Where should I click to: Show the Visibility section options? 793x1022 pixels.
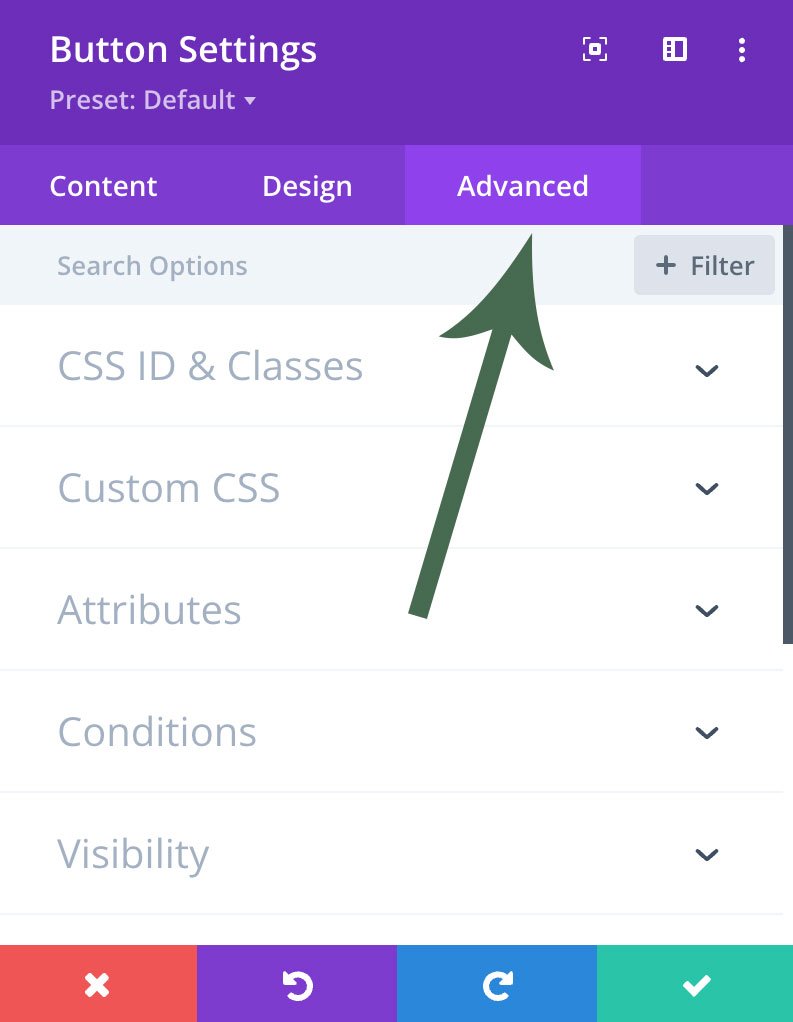coord(707,854)
